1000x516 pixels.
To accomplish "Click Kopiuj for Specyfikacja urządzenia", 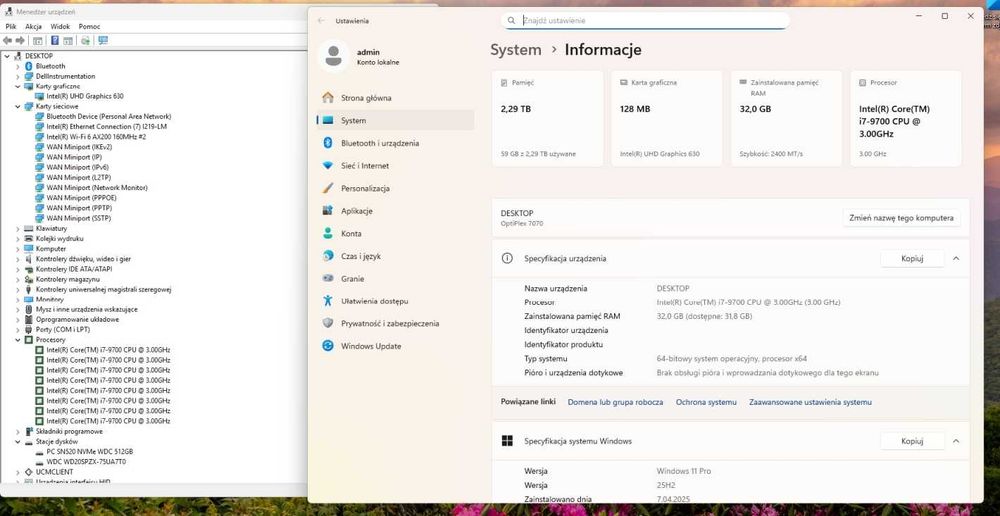I will (x=912, y=258).
